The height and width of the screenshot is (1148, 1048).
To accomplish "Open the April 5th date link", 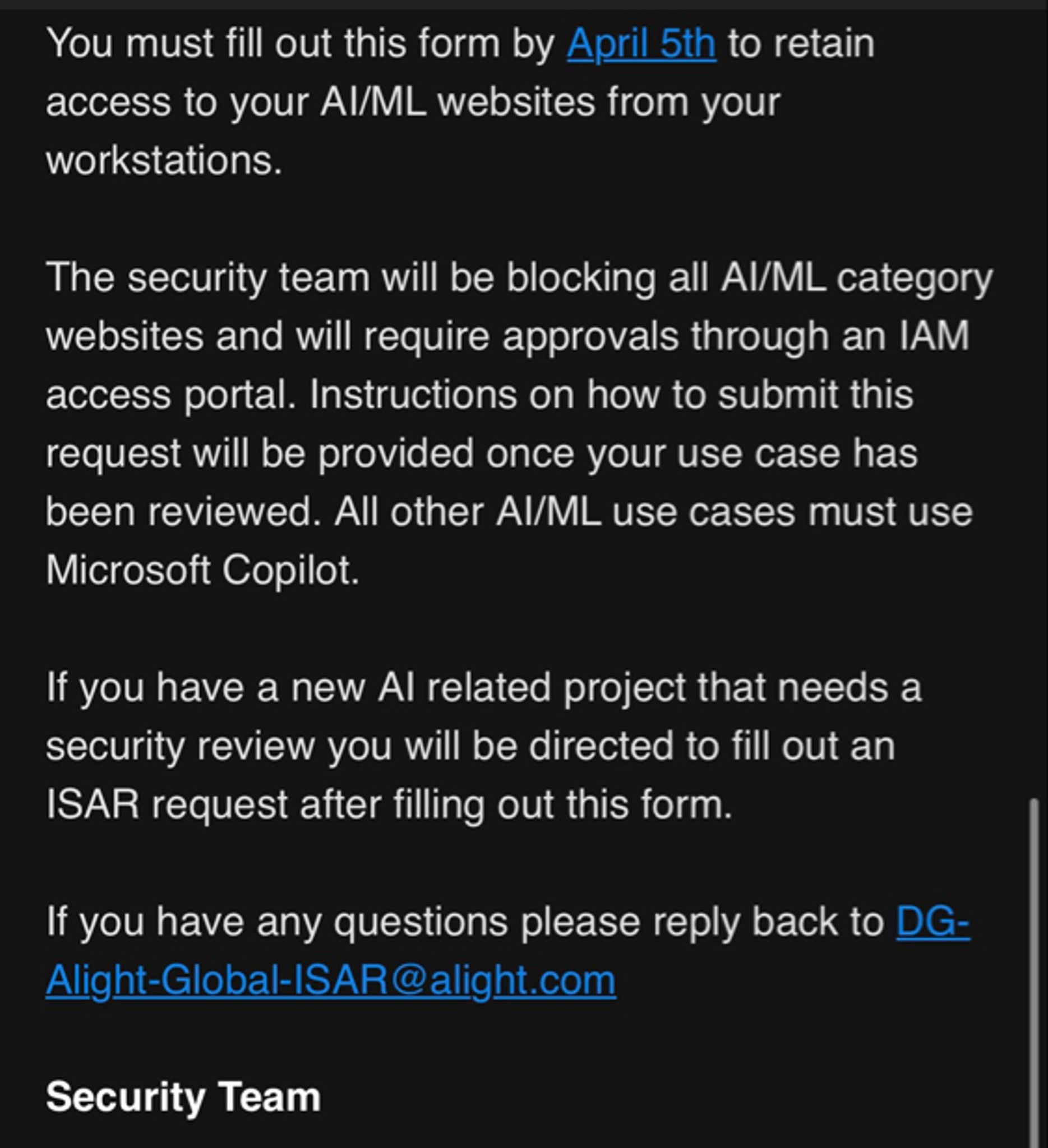I will click(641, 44).
